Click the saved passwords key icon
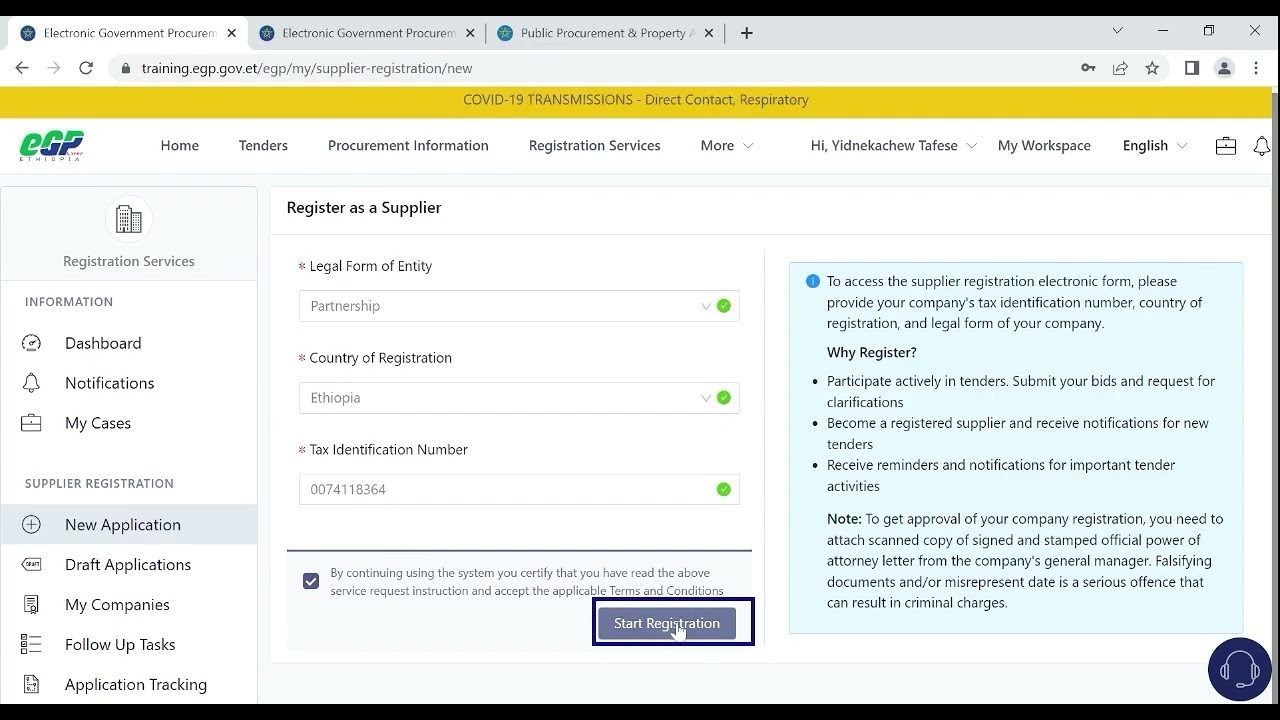Viewport: 1280px width, 720px height. point(1088,68)
